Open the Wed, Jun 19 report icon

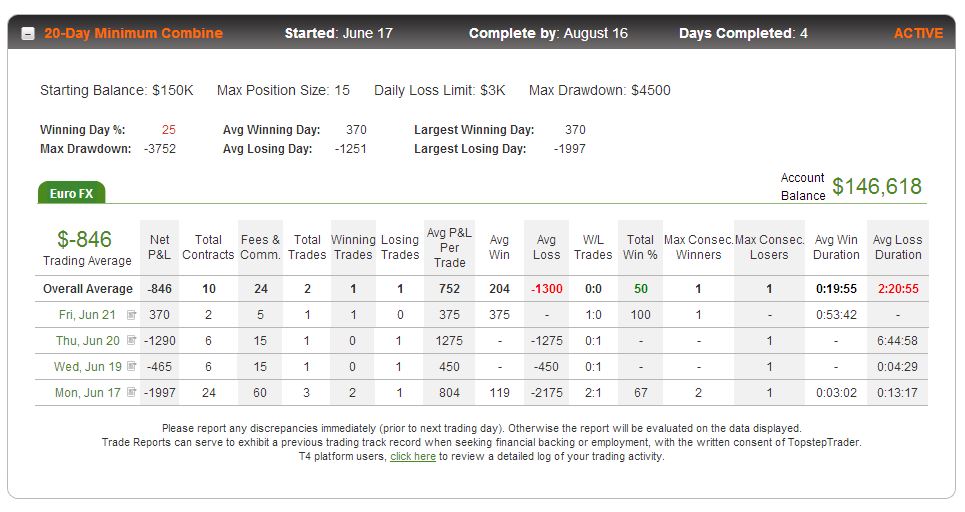pyautogui.click(x=131, y=366)
